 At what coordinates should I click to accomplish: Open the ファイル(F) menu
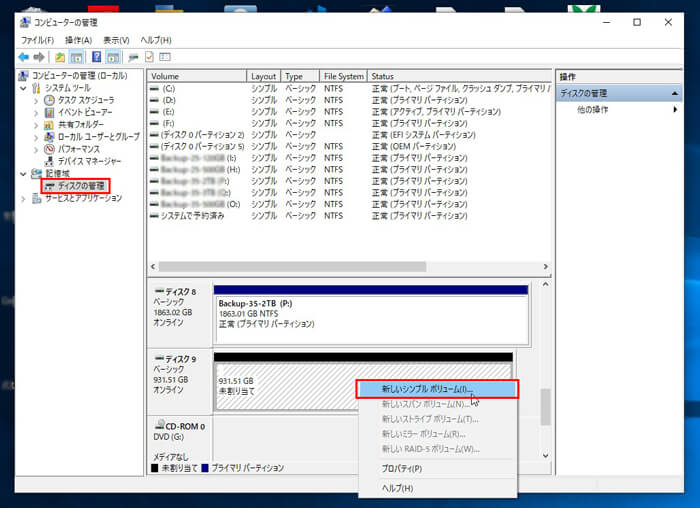click(38, 40)
